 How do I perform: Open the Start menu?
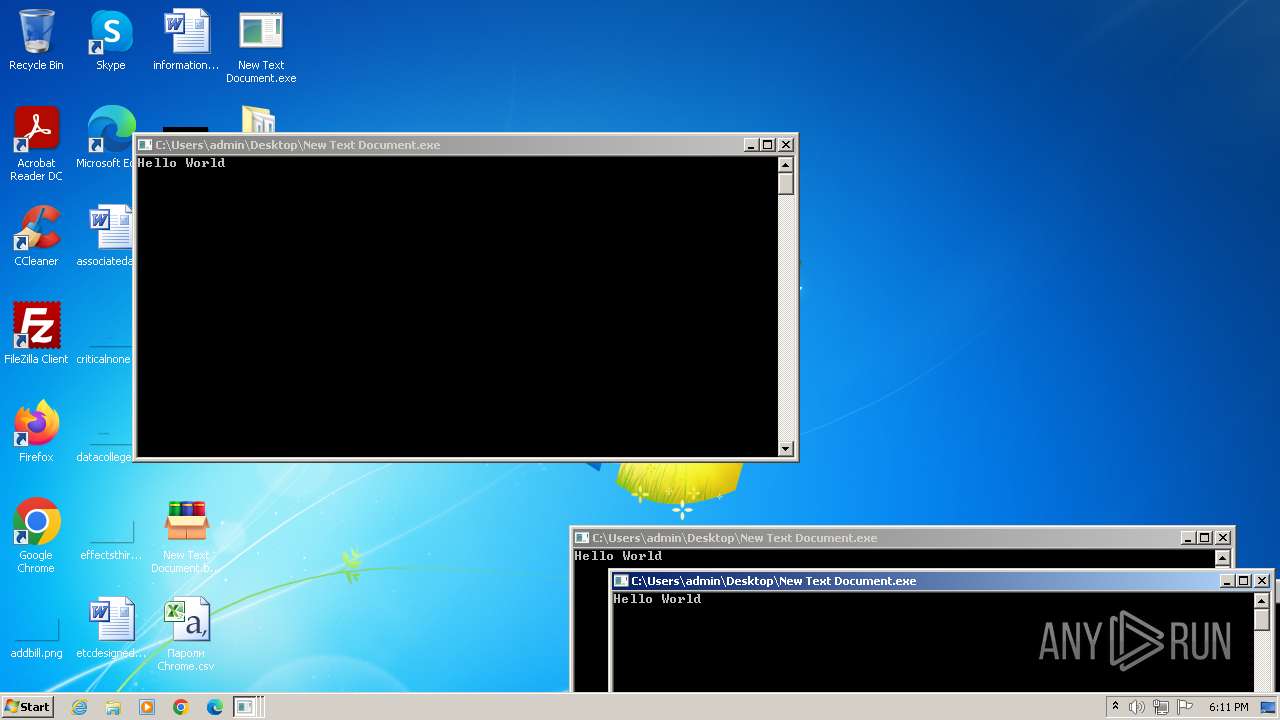28,707
